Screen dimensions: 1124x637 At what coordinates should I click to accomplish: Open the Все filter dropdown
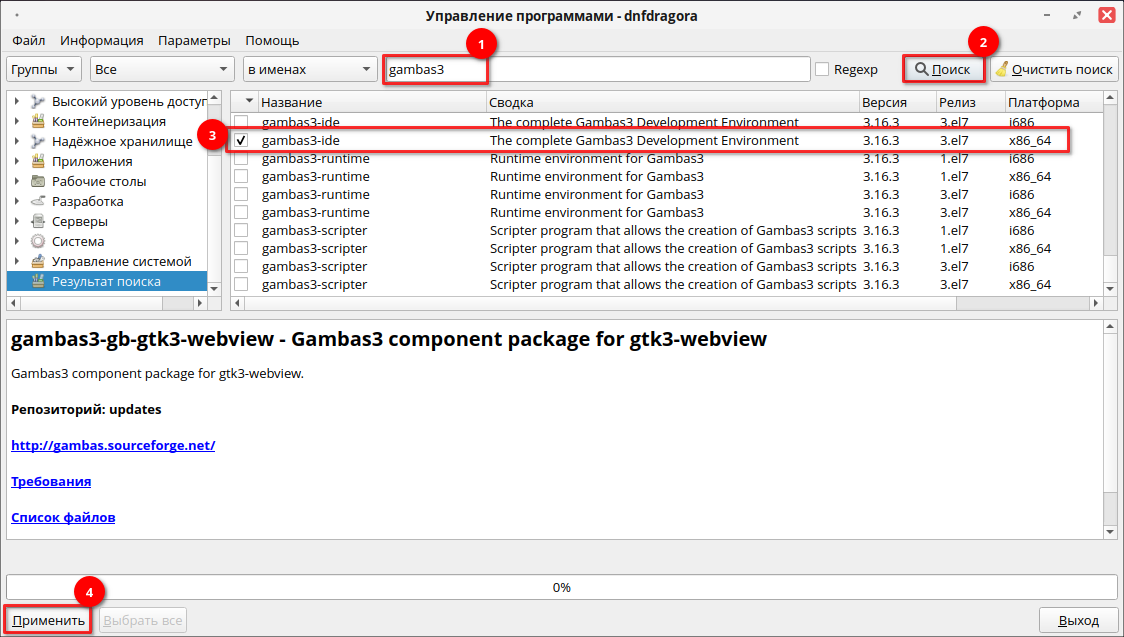162,70
